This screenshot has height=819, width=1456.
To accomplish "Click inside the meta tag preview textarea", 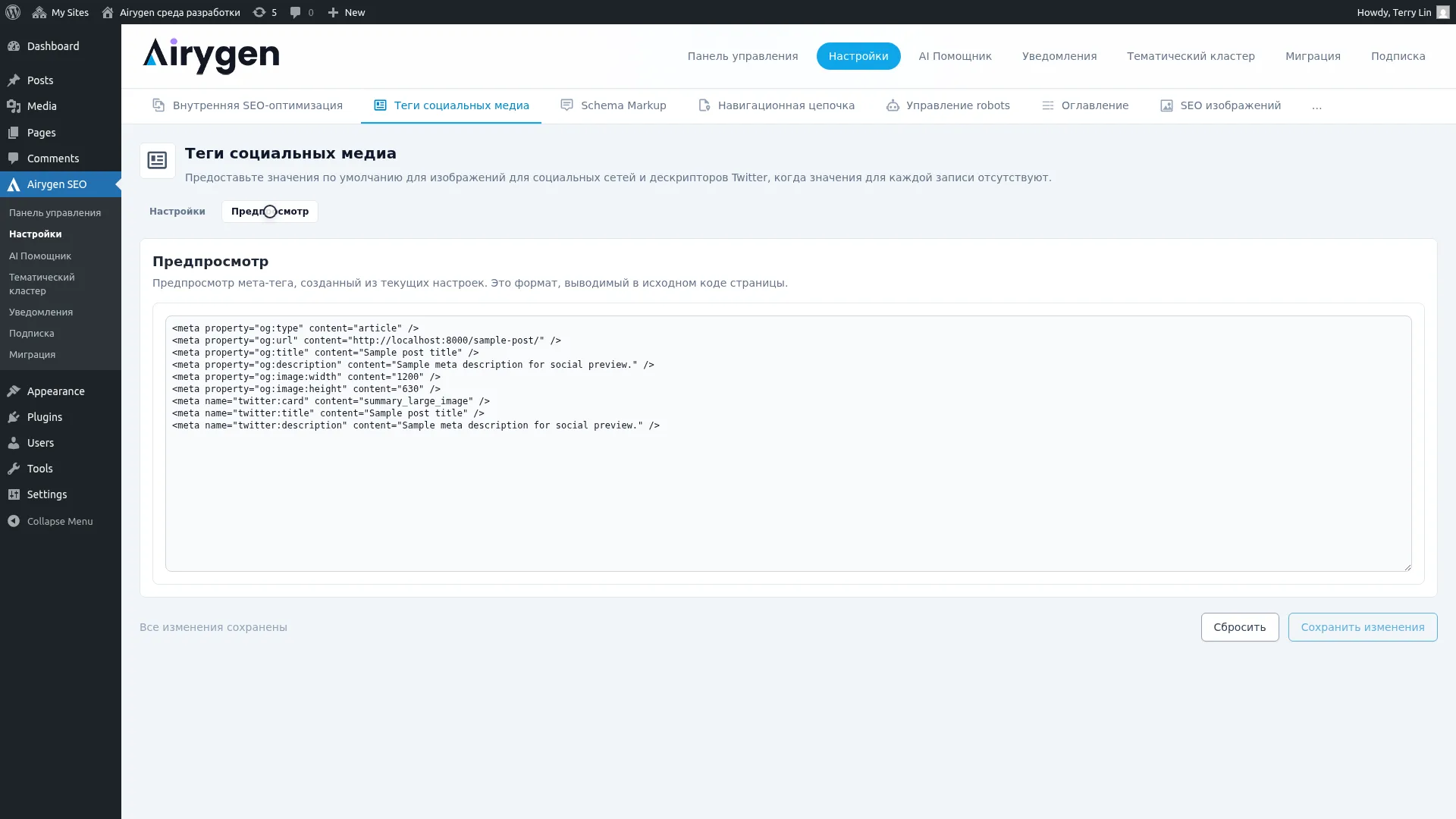I will 789,444.
